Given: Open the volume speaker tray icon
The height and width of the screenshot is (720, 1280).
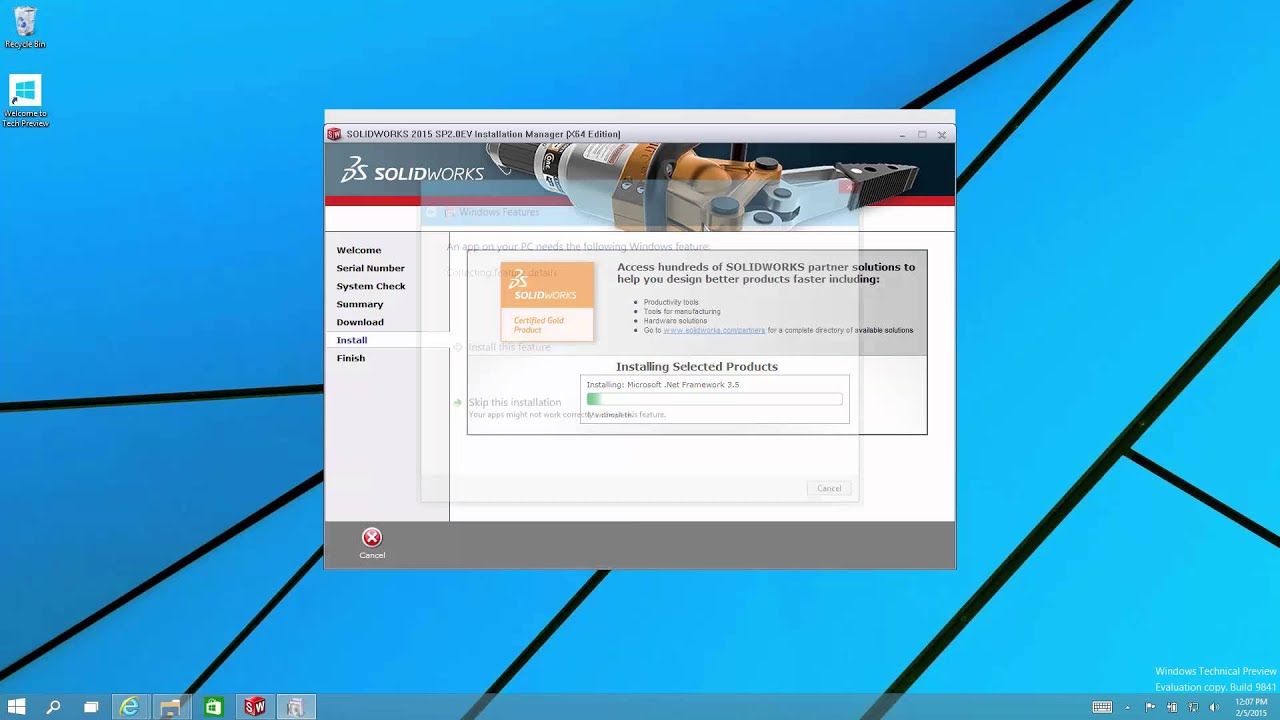Looking at the screenshot, I should coord(1214,707).
